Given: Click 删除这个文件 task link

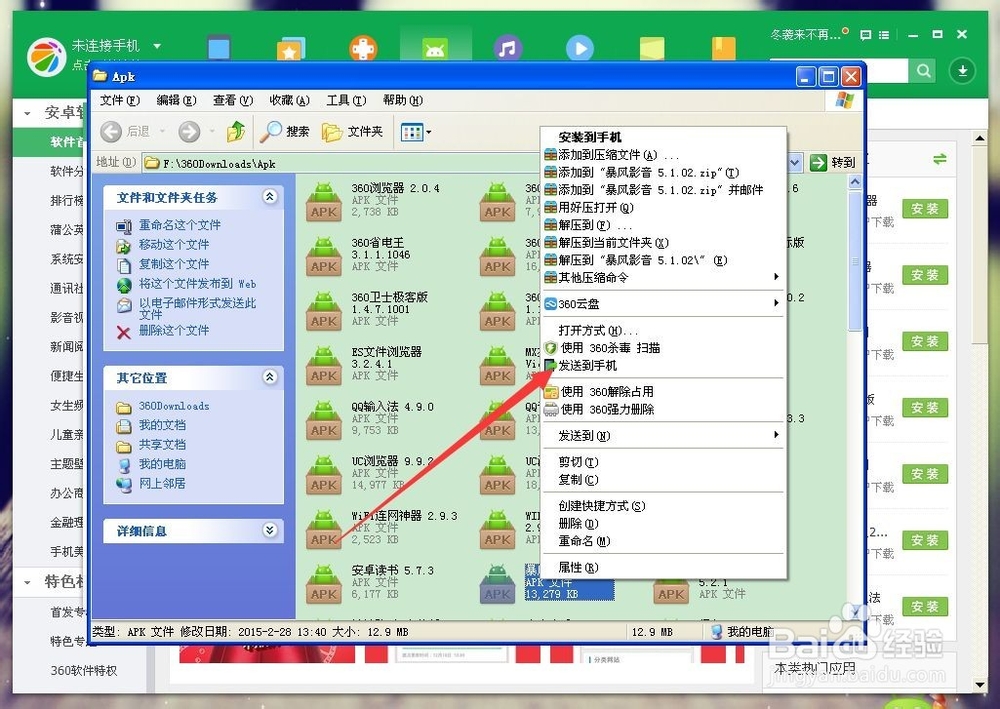Looking at the screenshot, I should tap(174, 330).
